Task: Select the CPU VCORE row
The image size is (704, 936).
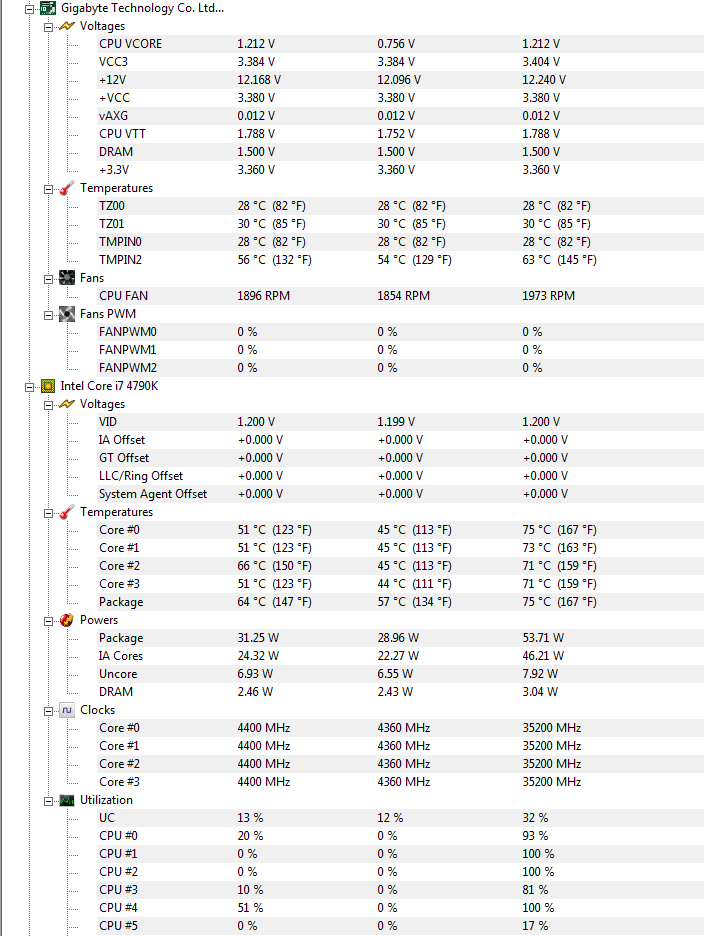Action: tap(399, 44)
